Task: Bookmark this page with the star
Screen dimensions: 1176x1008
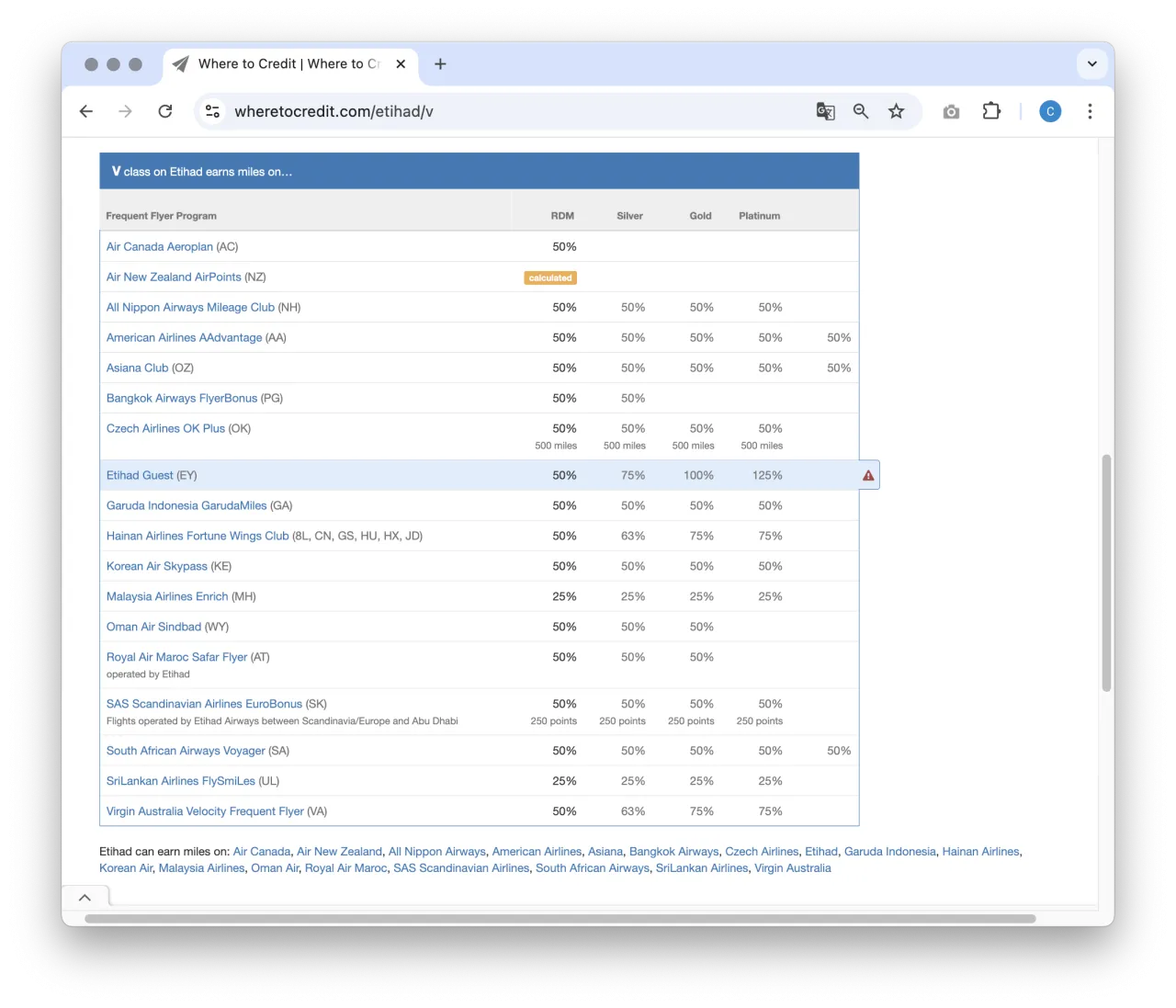Action: [897, 111]
